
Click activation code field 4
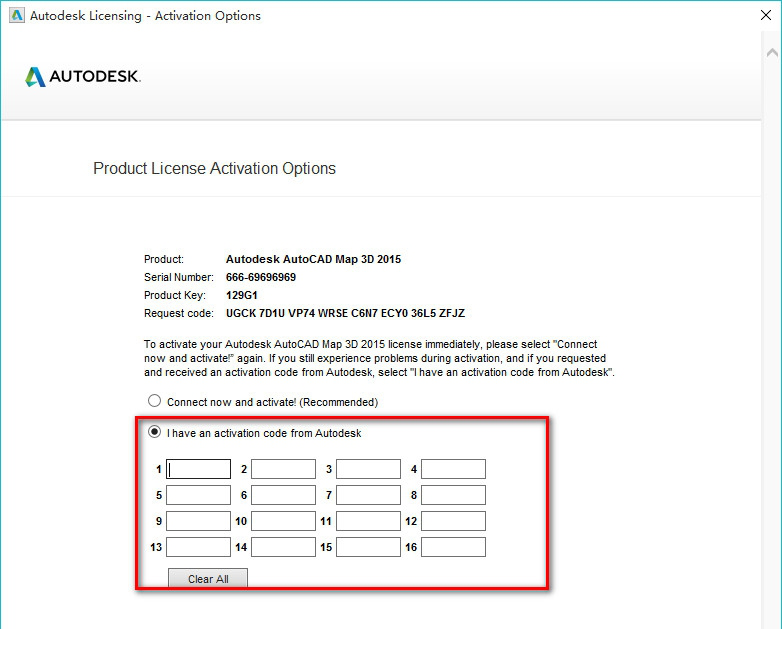(x=453, y=469)
